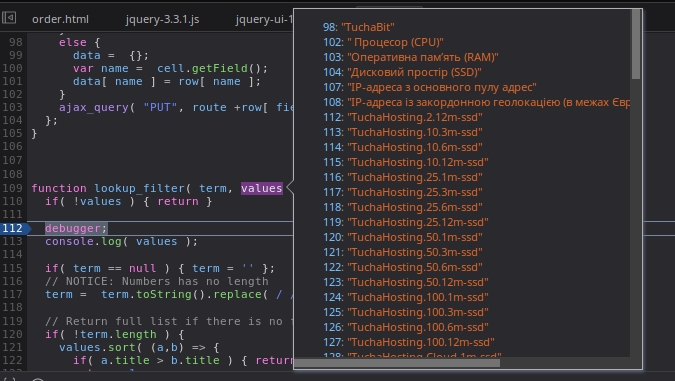
Task: Select entry 119 TuchaHosting.25.12m-ssd
Action: click(x=406, y=222)
